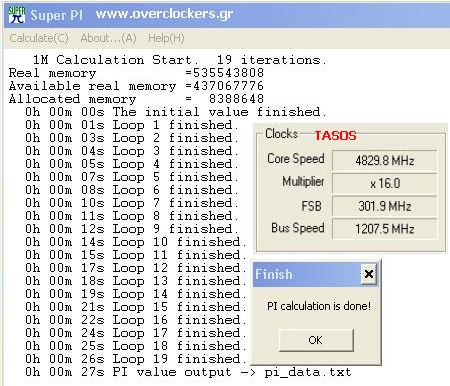Click 'The initial value finished.' line

point(176,112)
